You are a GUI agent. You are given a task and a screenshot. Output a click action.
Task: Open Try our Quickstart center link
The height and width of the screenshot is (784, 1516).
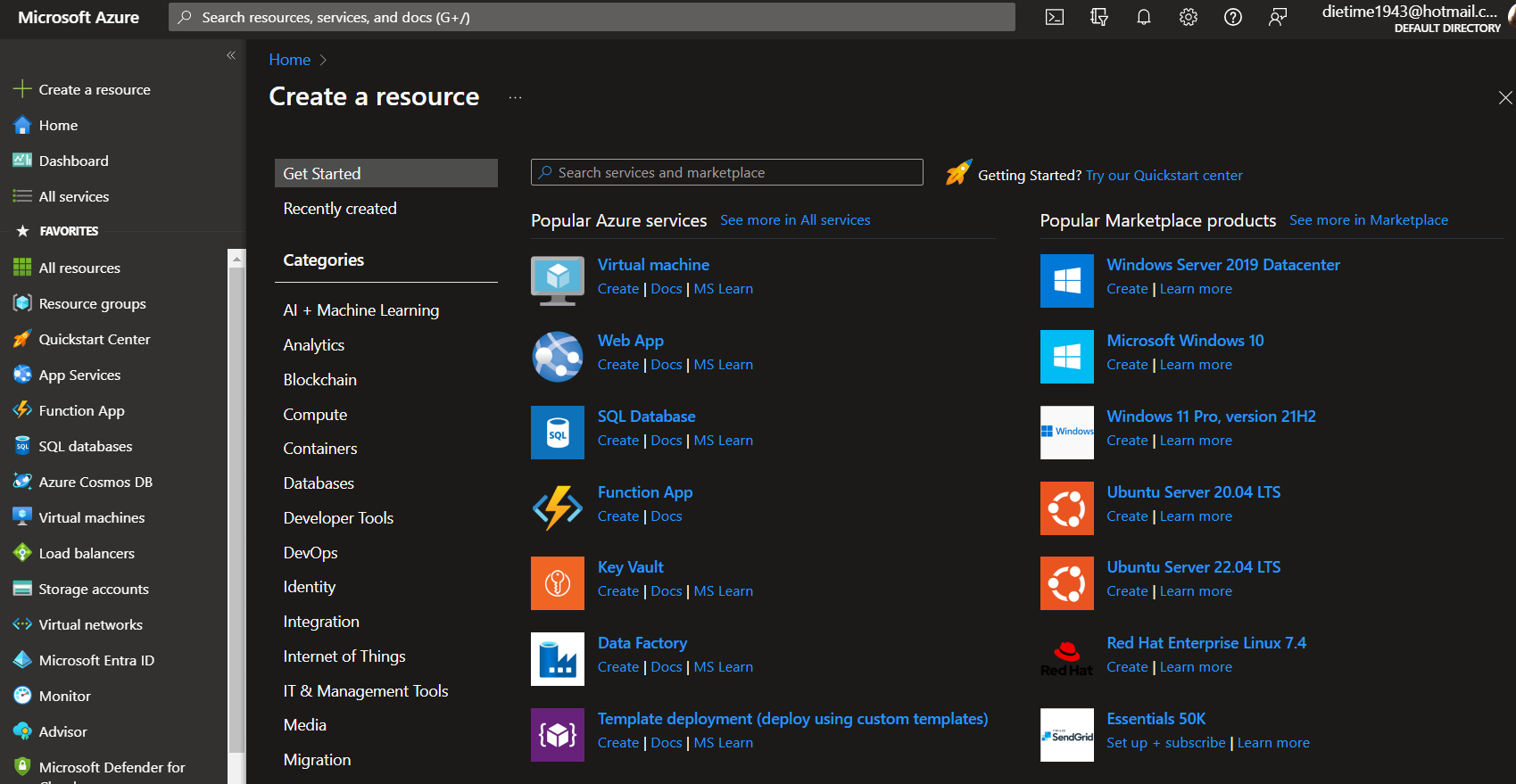tap(1164, 175)
